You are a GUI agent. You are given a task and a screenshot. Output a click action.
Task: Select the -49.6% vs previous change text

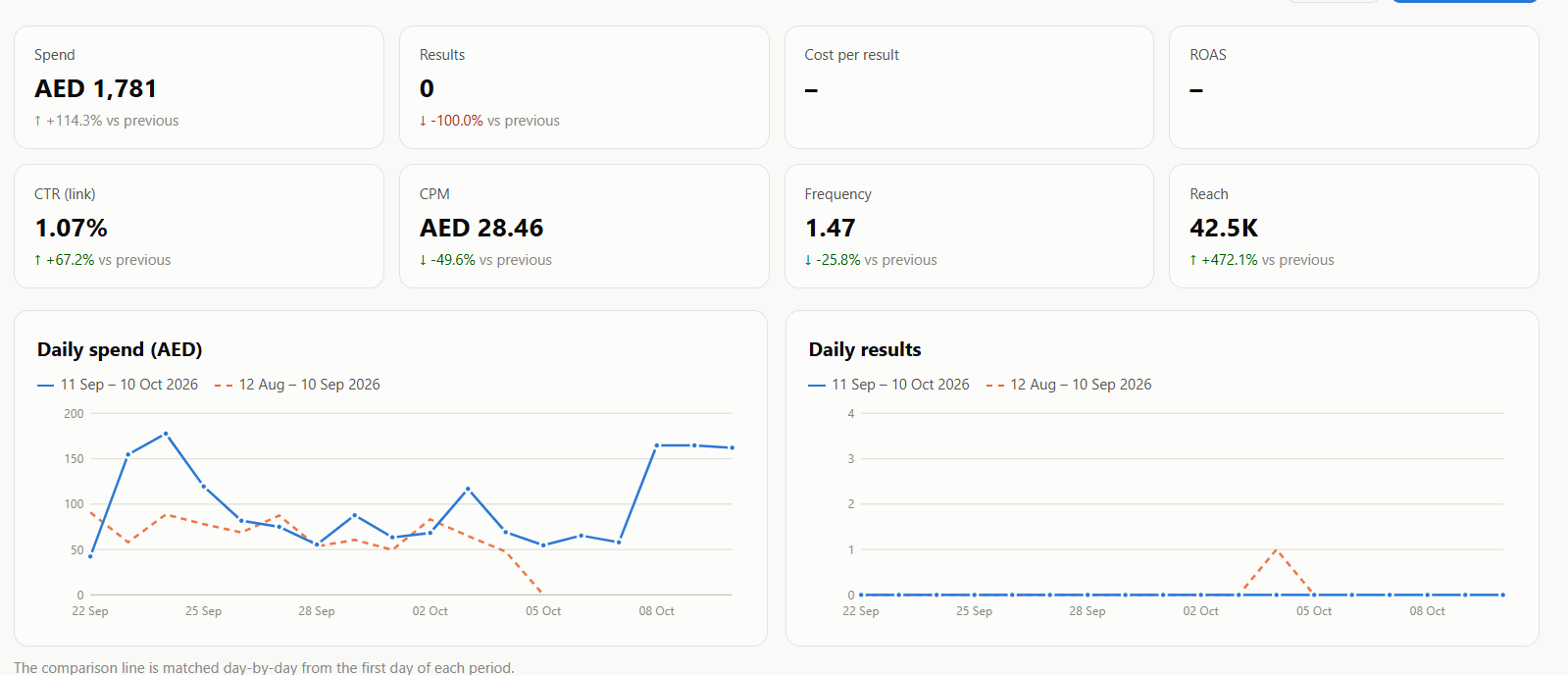pyautogui.click(x=485, y=260)
